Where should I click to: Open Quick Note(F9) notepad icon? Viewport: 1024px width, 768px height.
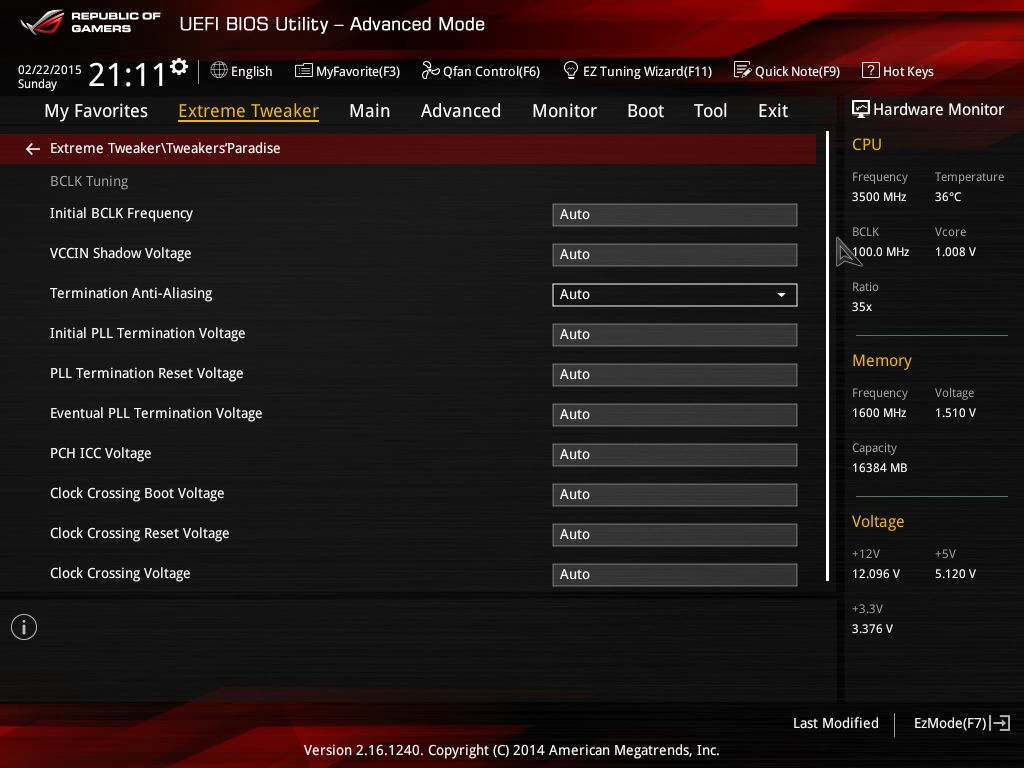742,71
